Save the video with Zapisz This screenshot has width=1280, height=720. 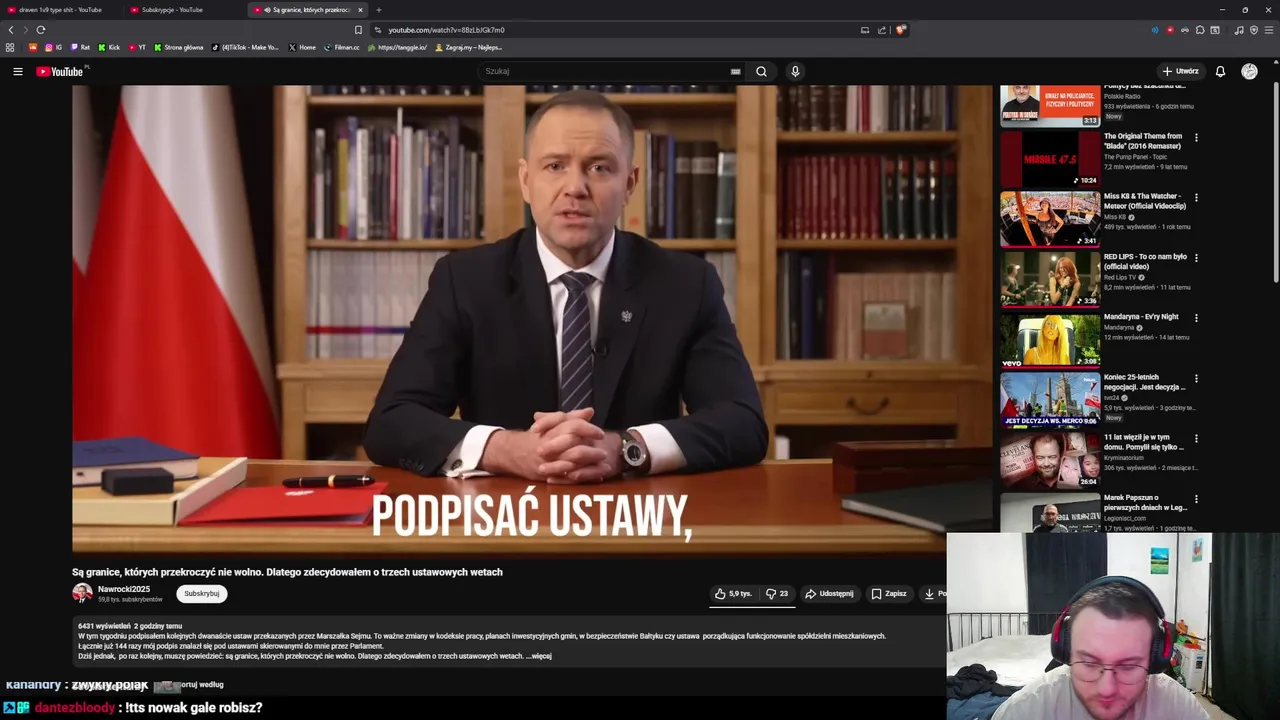(888, 594)
